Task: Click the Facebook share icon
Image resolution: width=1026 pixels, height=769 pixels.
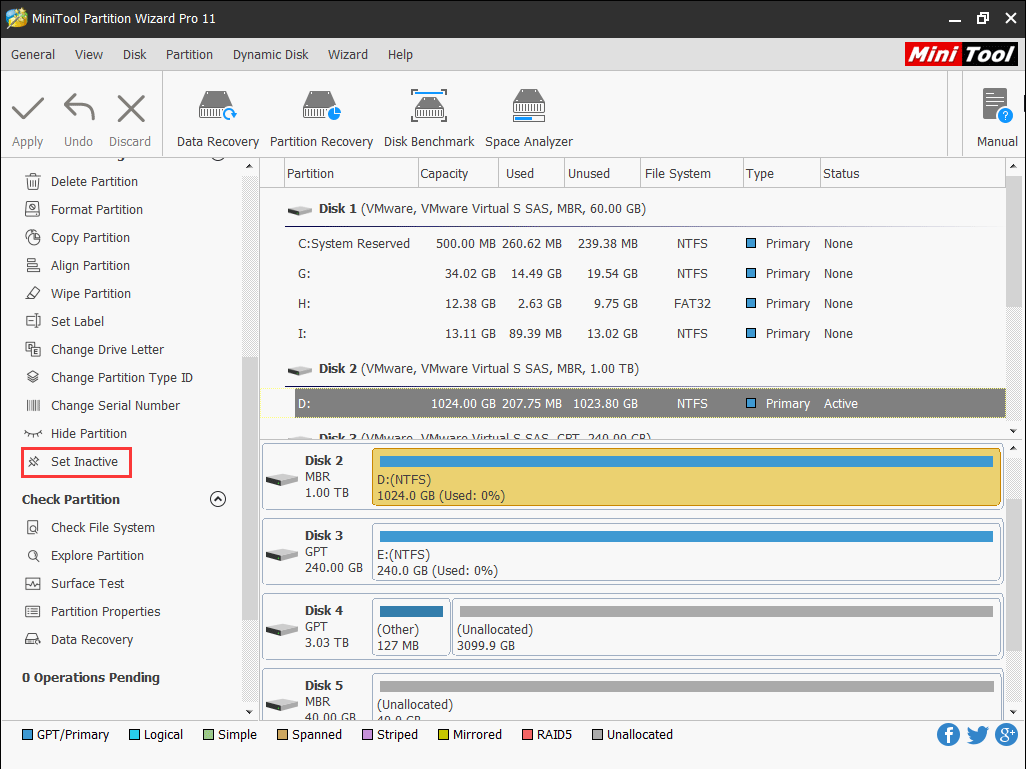Action: point(948,734)
